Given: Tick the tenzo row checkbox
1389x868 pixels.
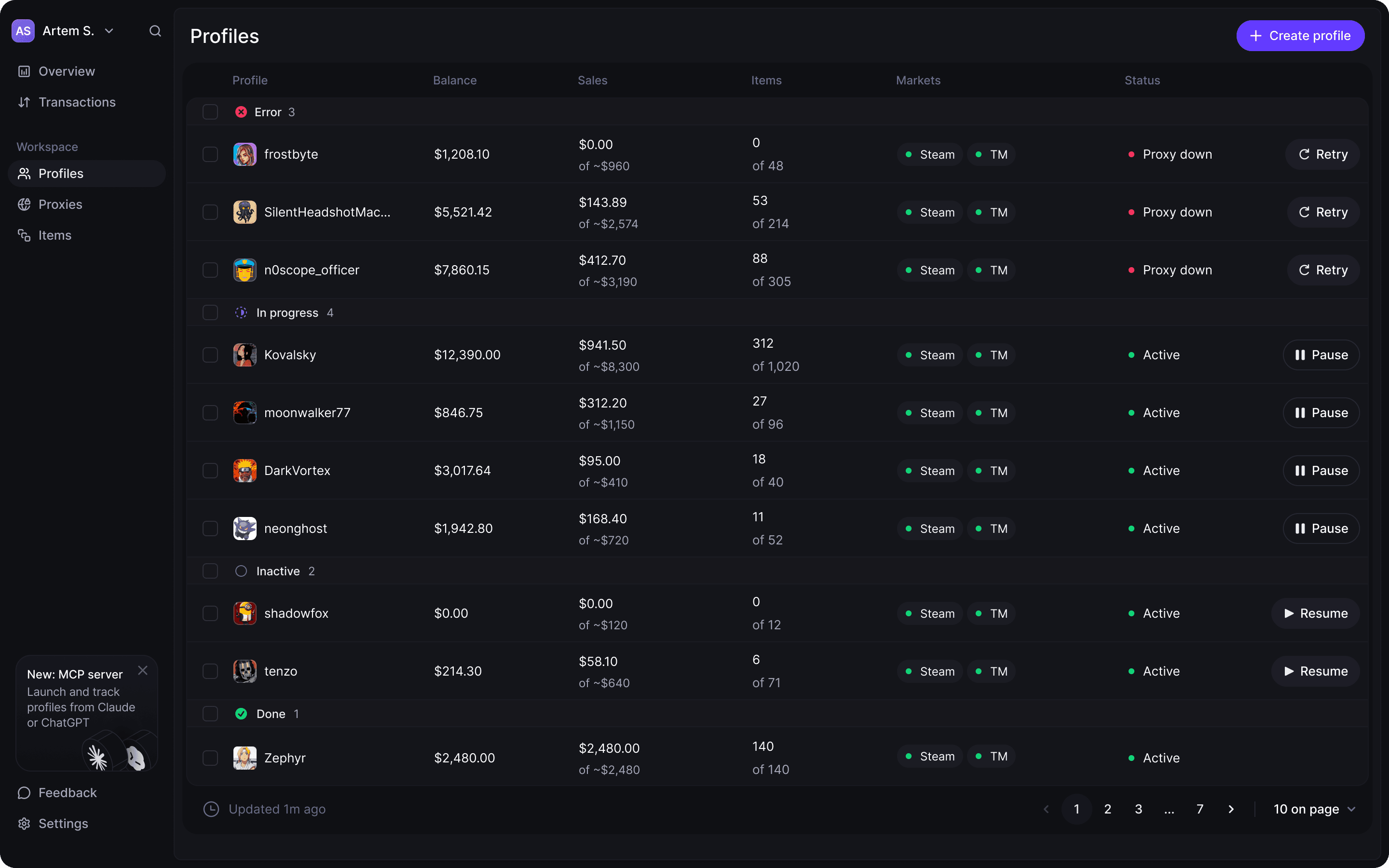Looking at the screenshot, I should coord(210,671).
